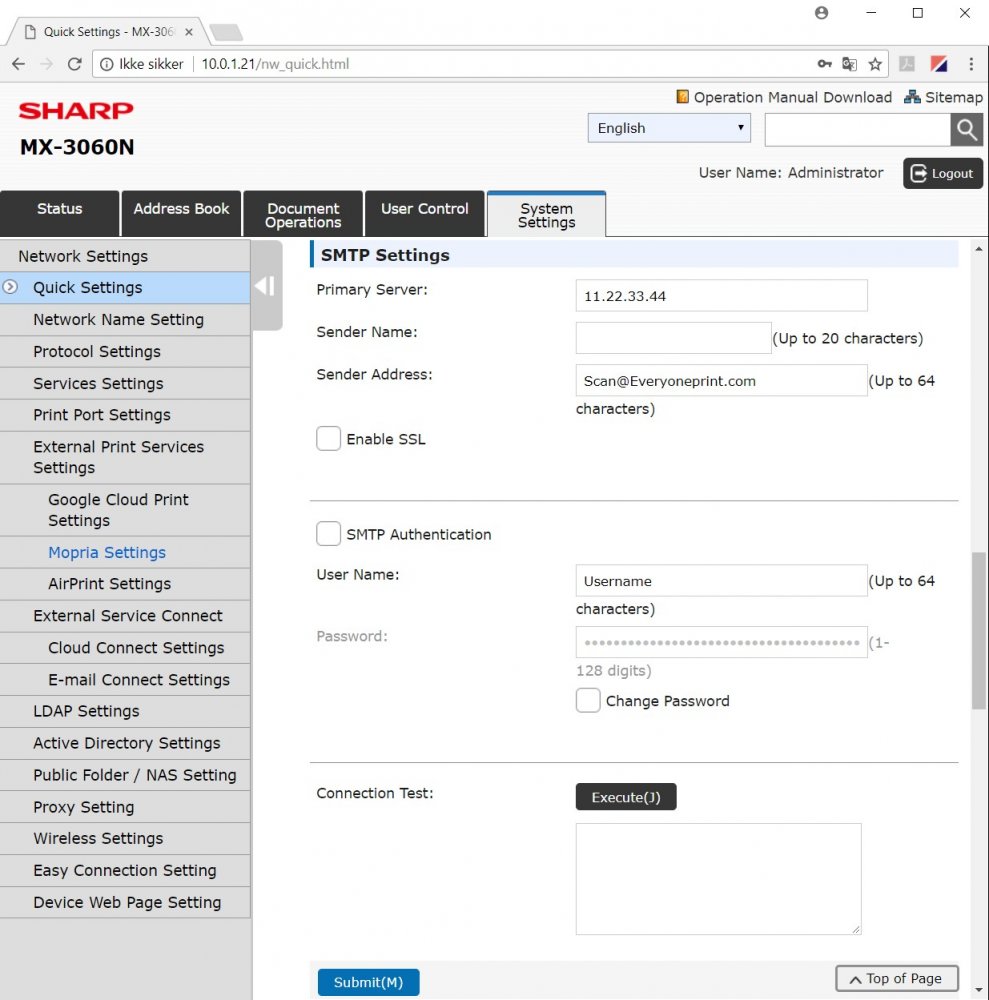Open the User Control tab
The image size is (989, 1000).
tap(424, 209)
